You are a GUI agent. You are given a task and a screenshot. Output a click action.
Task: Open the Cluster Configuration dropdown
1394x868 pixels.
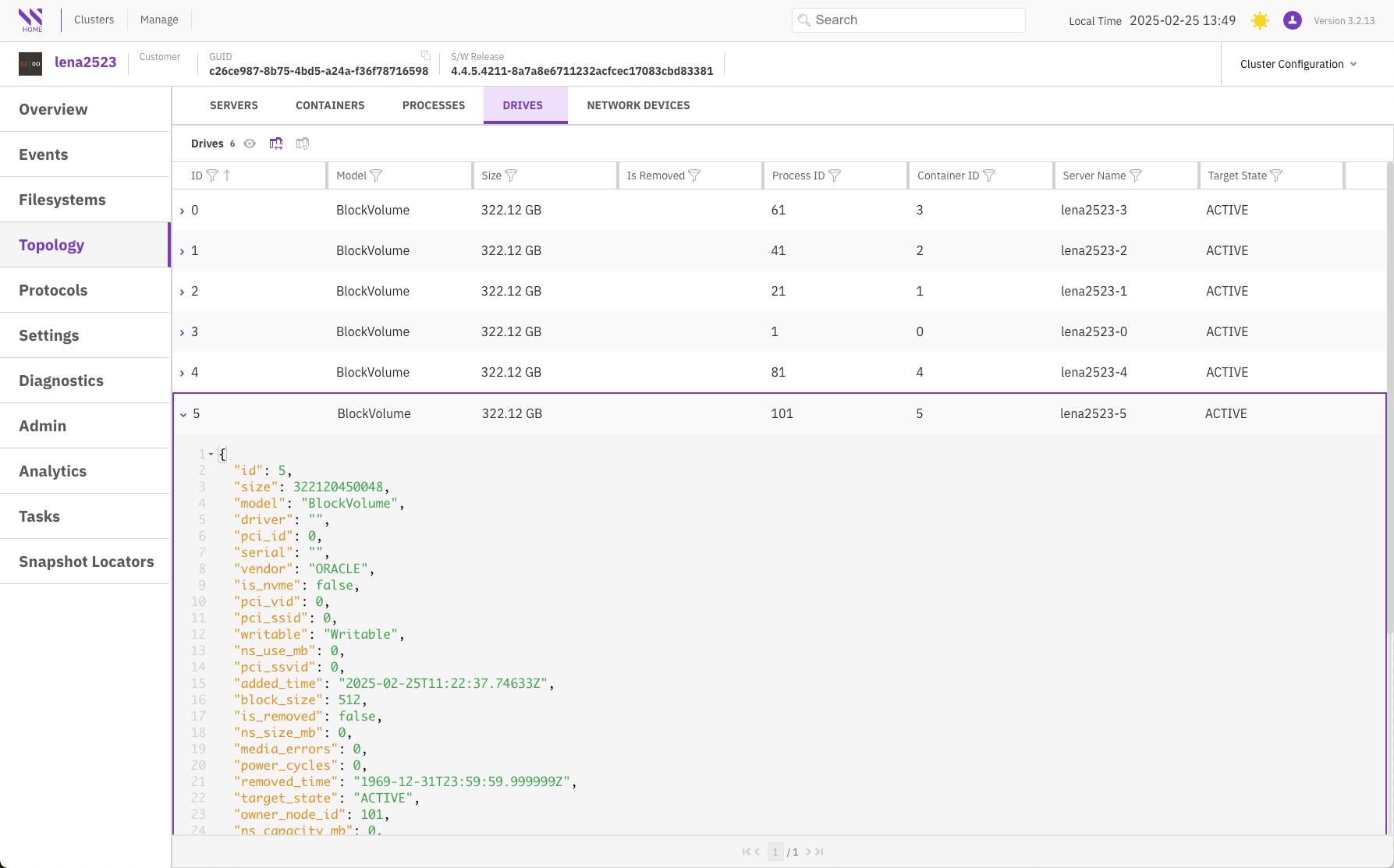tap(1298, 64)
